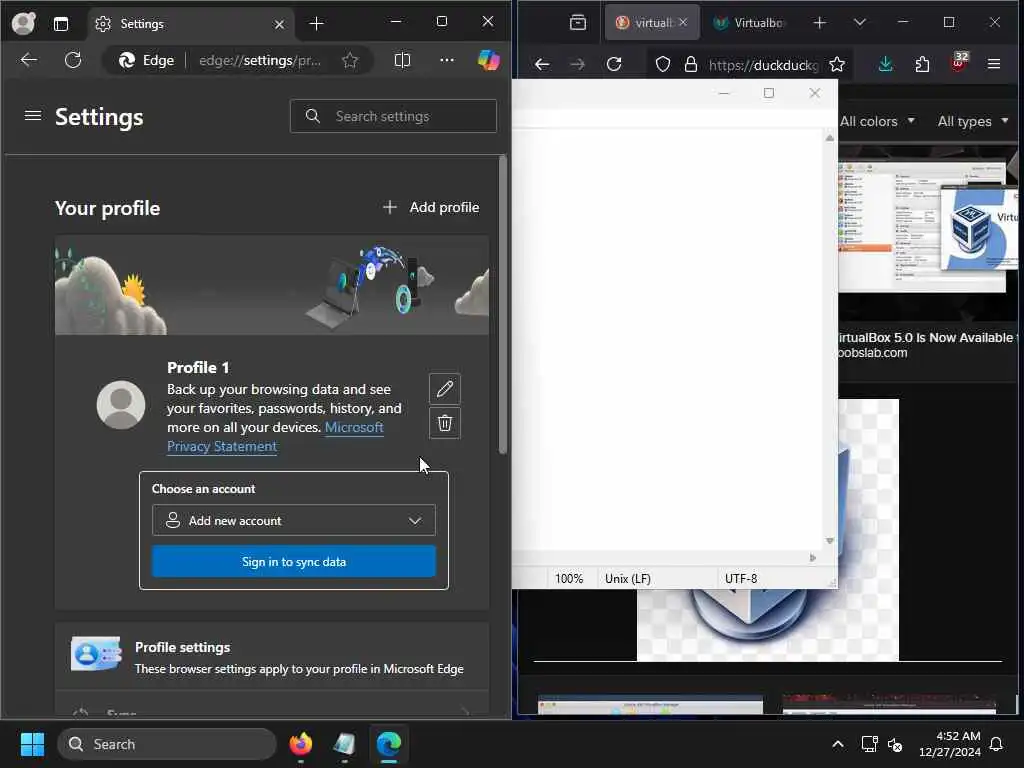The image size is (1024, 768).
Task: Open Microsoft Edge from the taskbar
Action: [x=389, y=744]
